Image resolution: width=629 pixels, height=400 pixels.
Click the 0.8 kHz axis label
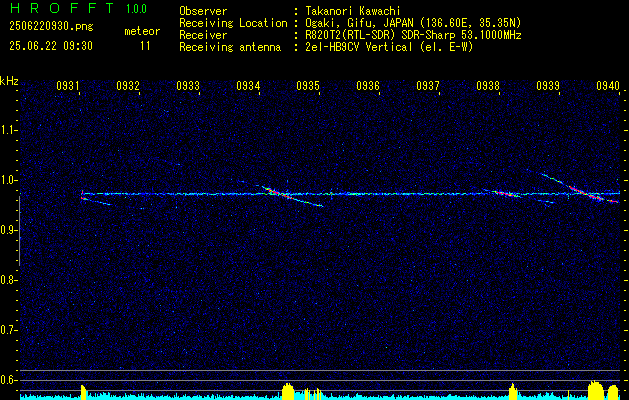(x=8, y=280)
